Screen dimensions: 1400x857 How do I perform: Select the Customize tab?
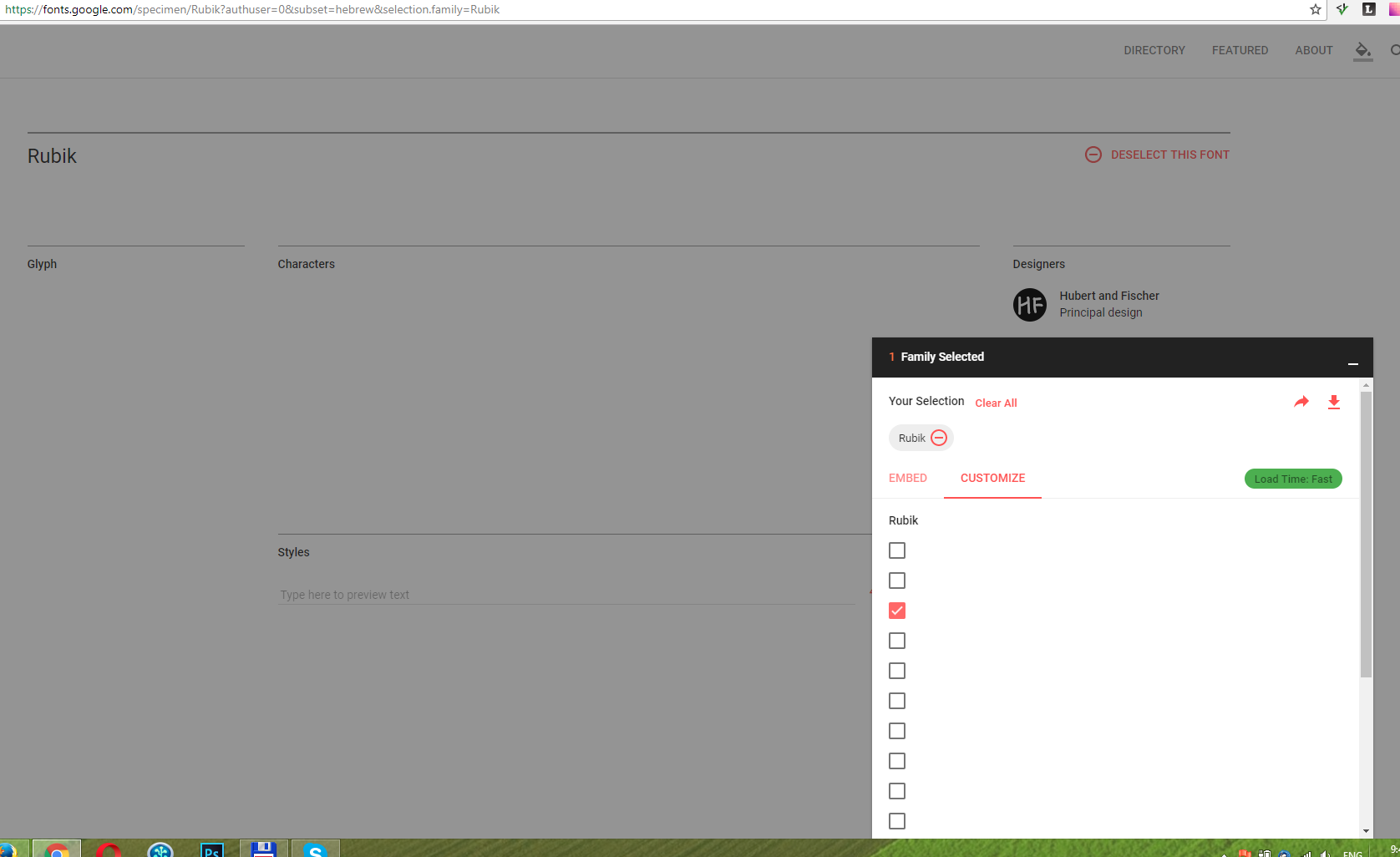coord(992,478)
